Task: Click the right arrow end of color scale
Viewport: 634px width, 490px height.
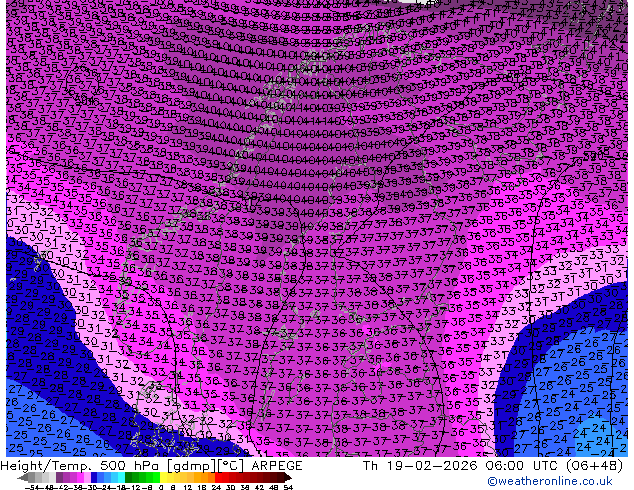Action: point(288,478)
